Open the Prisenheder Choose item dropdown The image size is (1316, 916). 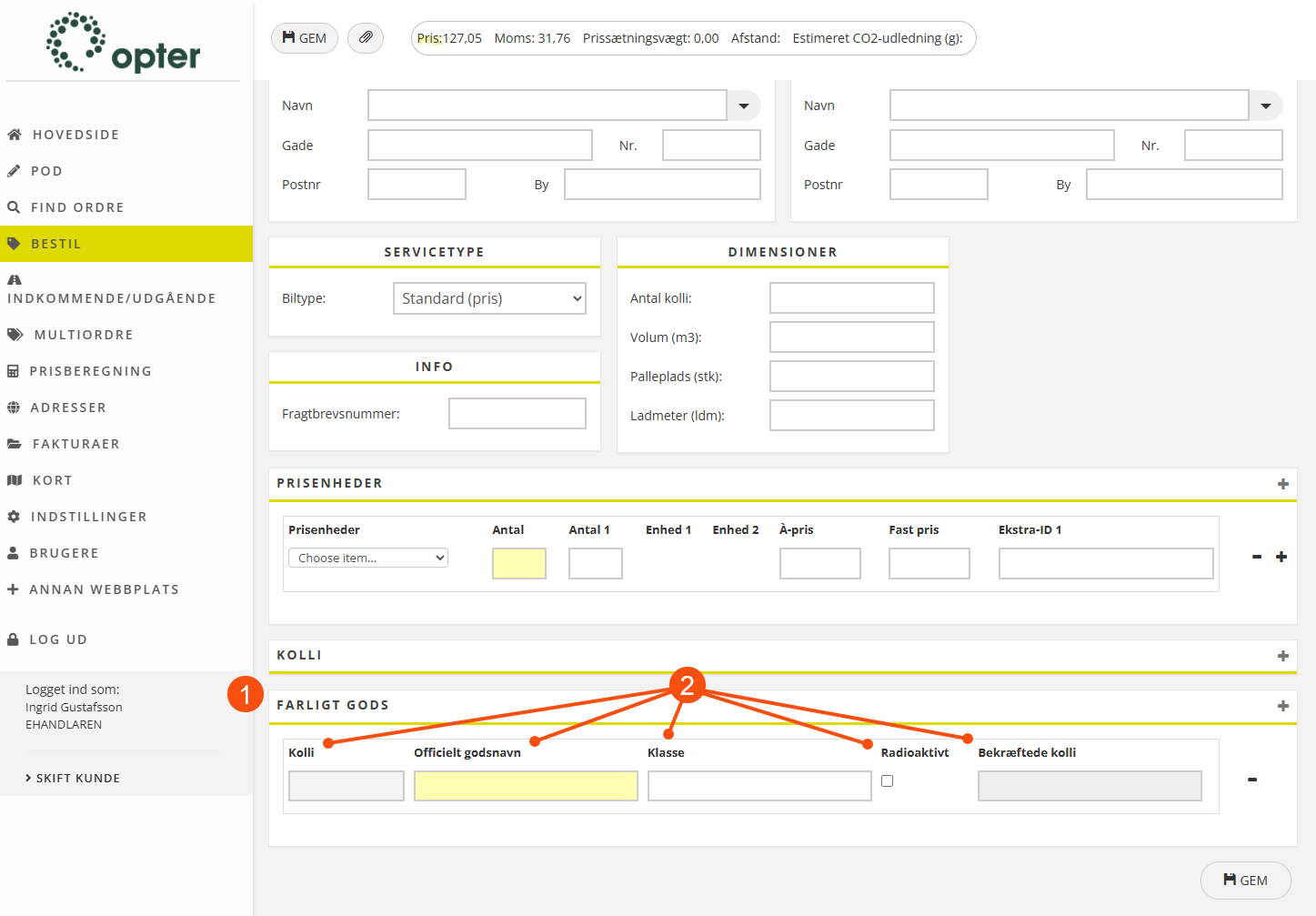click(368, 558)
